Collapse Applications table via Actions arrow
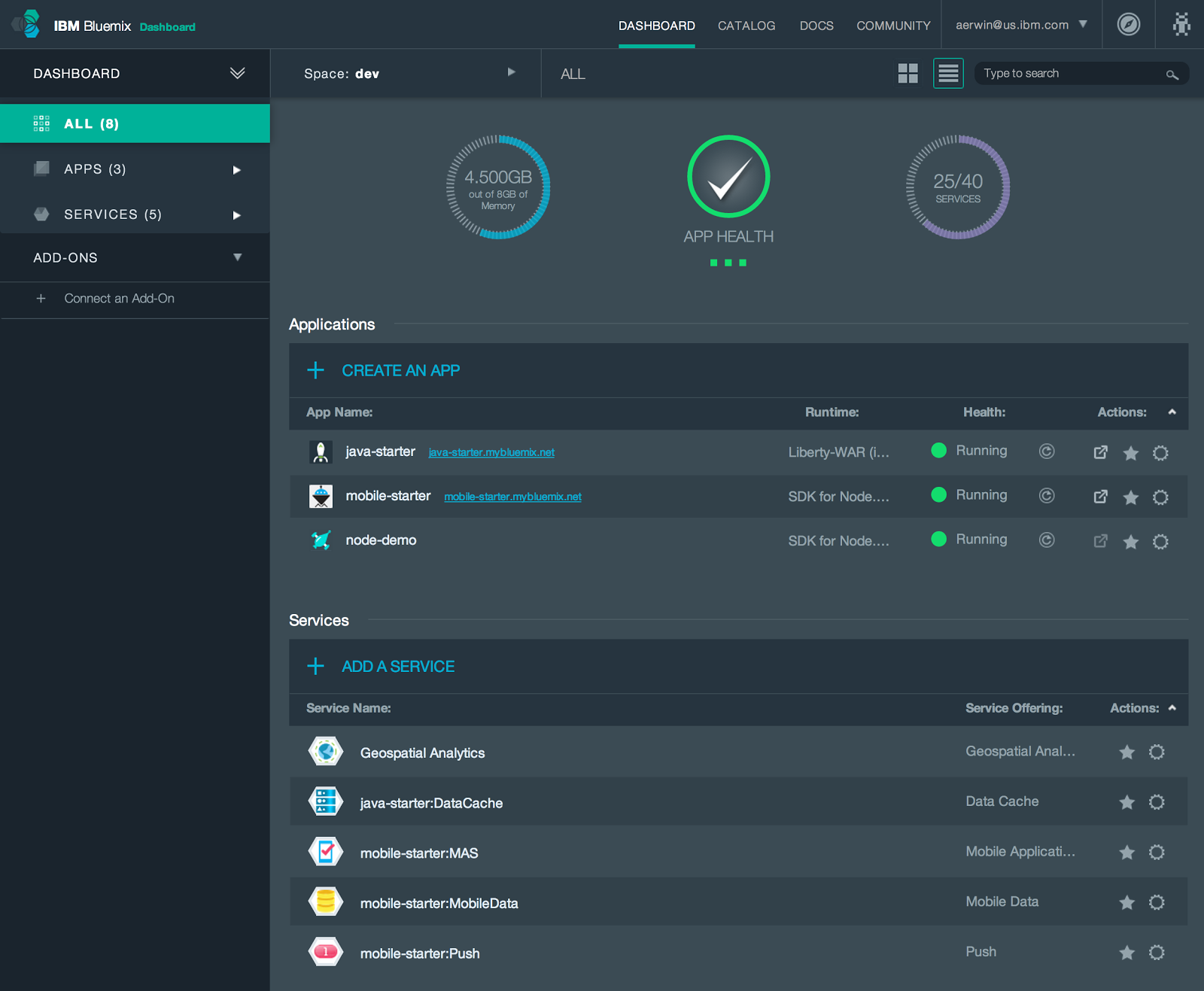 (x=1172, y=412)
